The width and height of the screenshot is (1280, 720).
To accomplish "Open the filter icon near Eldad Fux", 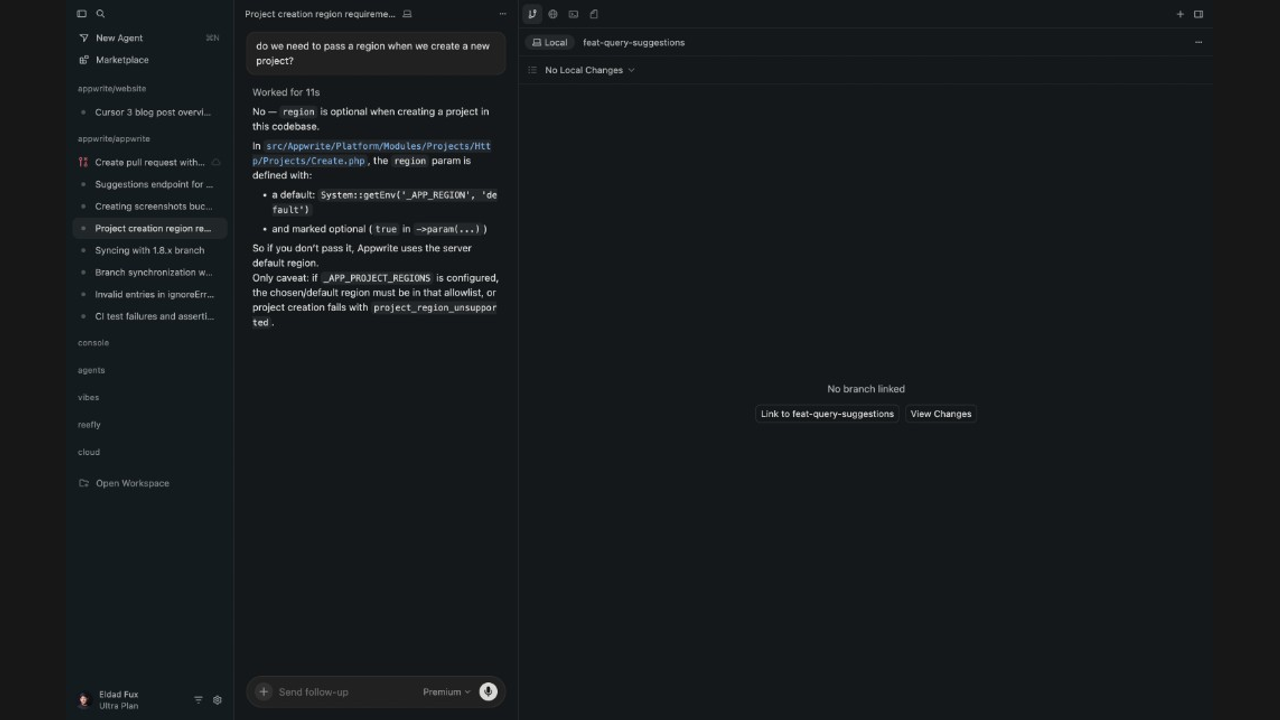I will [x=198, y=700].
